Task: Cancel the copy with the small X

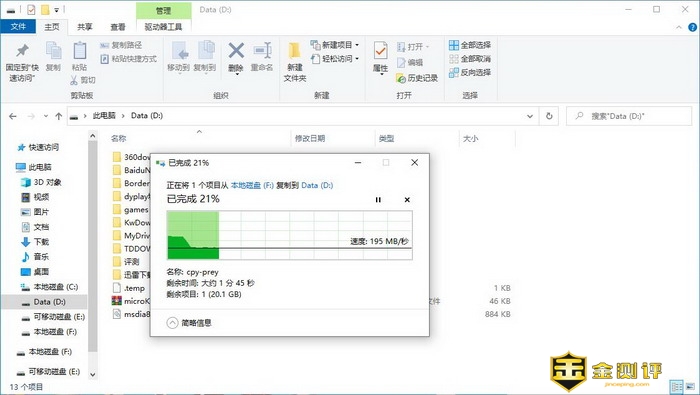Action: (x=407, y=200)
